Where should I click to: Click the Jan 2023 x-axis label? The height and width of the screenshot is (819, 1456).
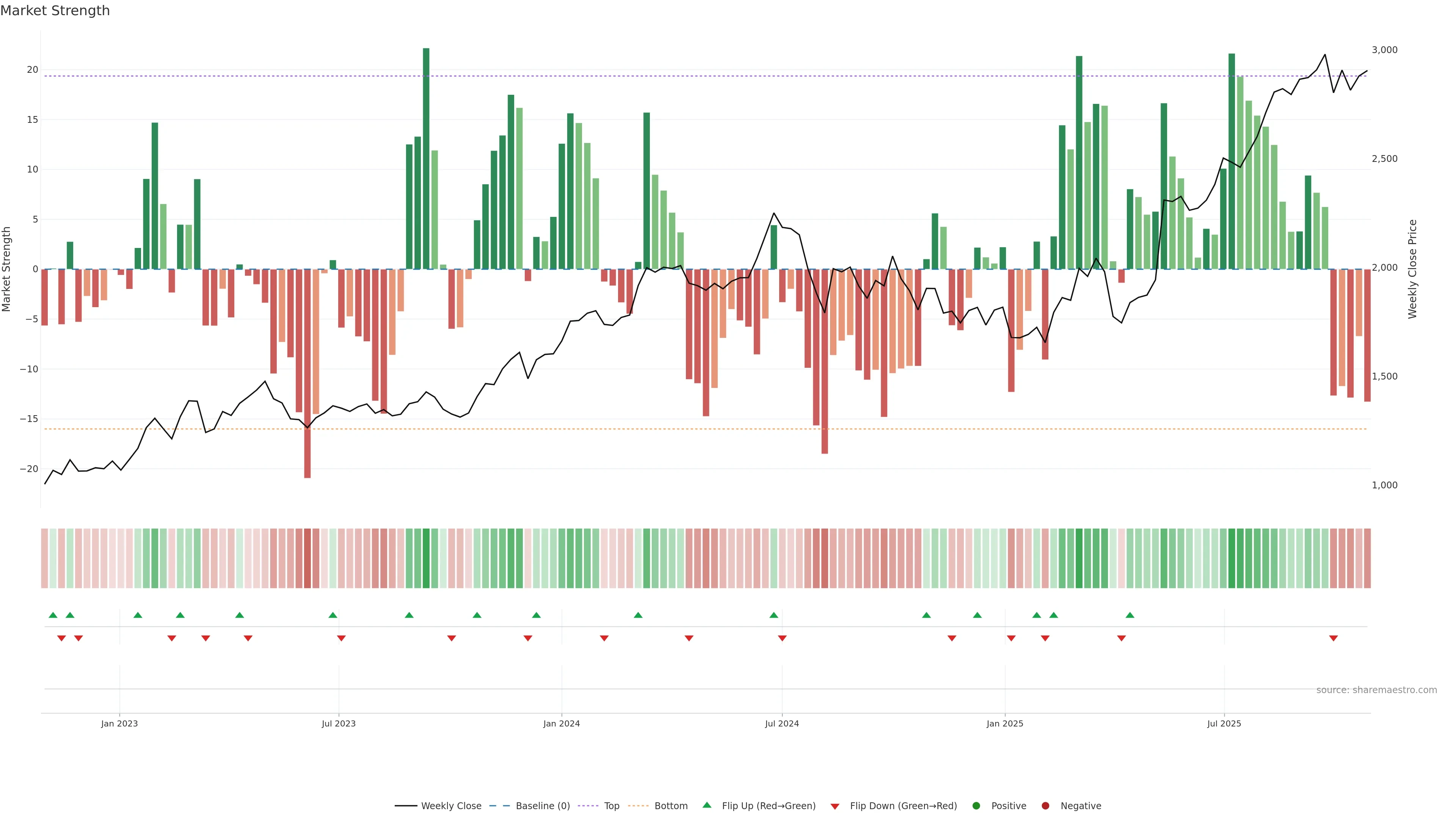[119, 723]
